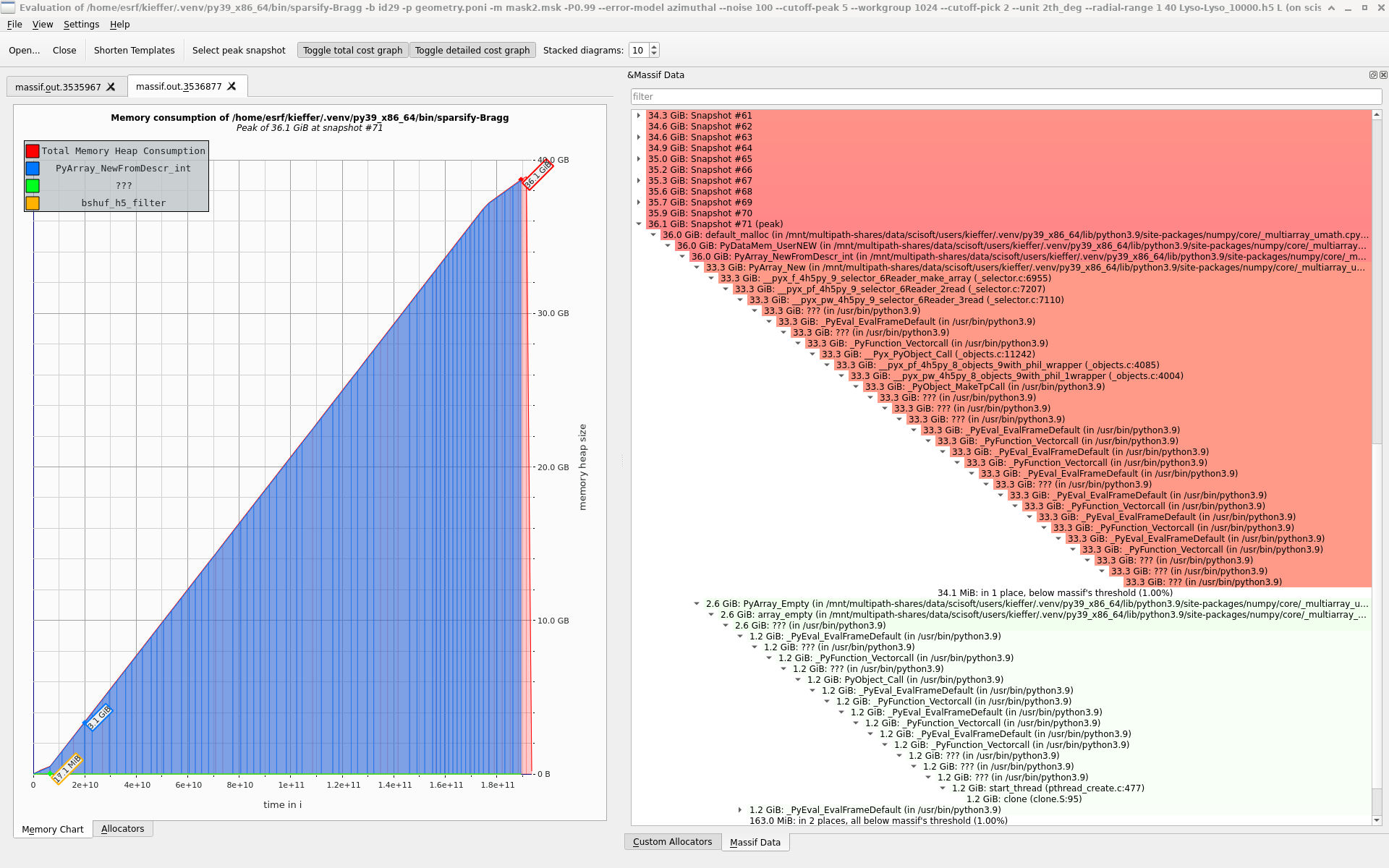This screenshot has width=1389, height=868.
Task: Decrease the stacked diagrams value
Action: [654, 54]
